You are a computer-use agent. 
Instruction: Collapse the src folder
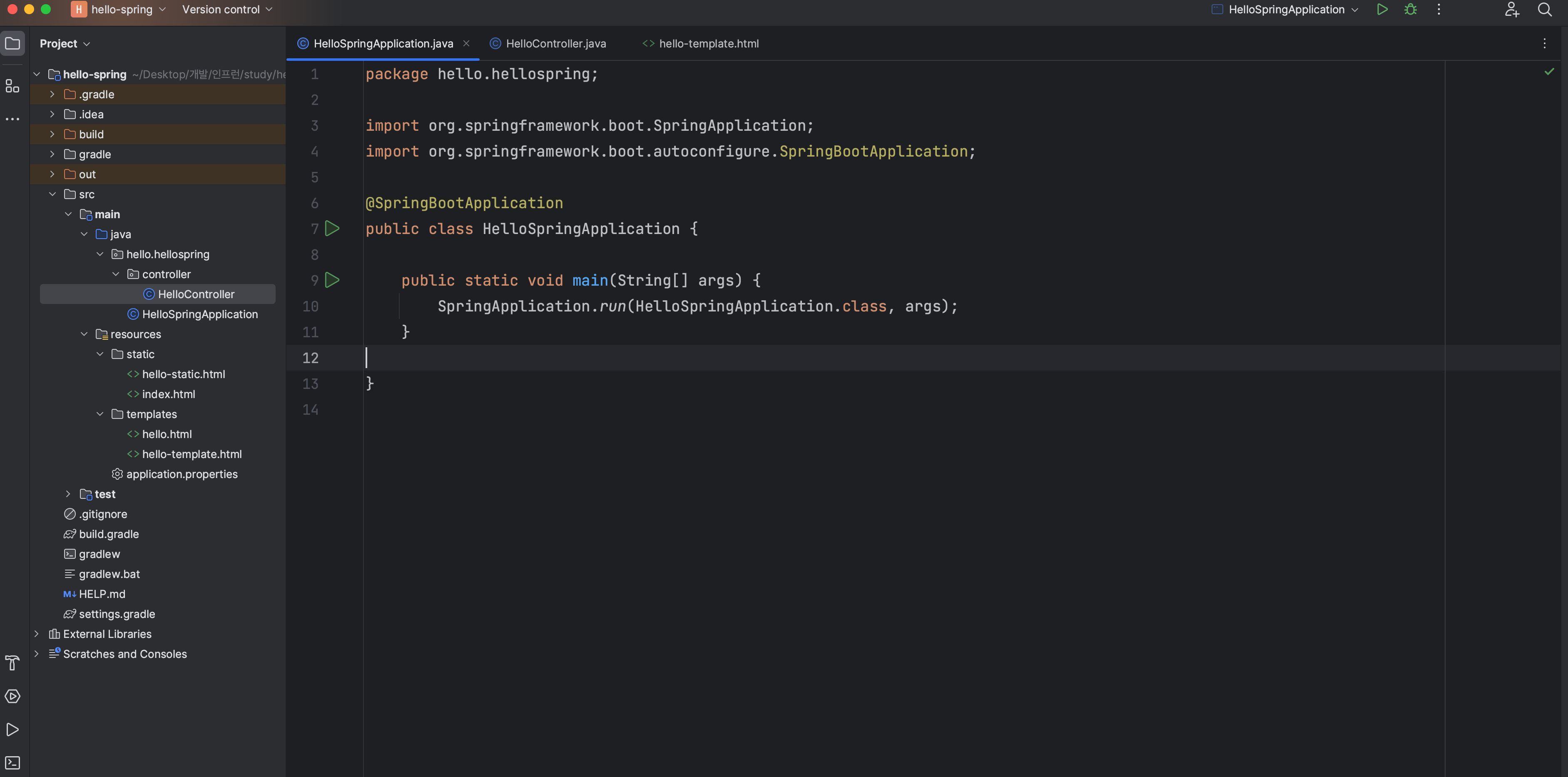(x=52, y=194)
